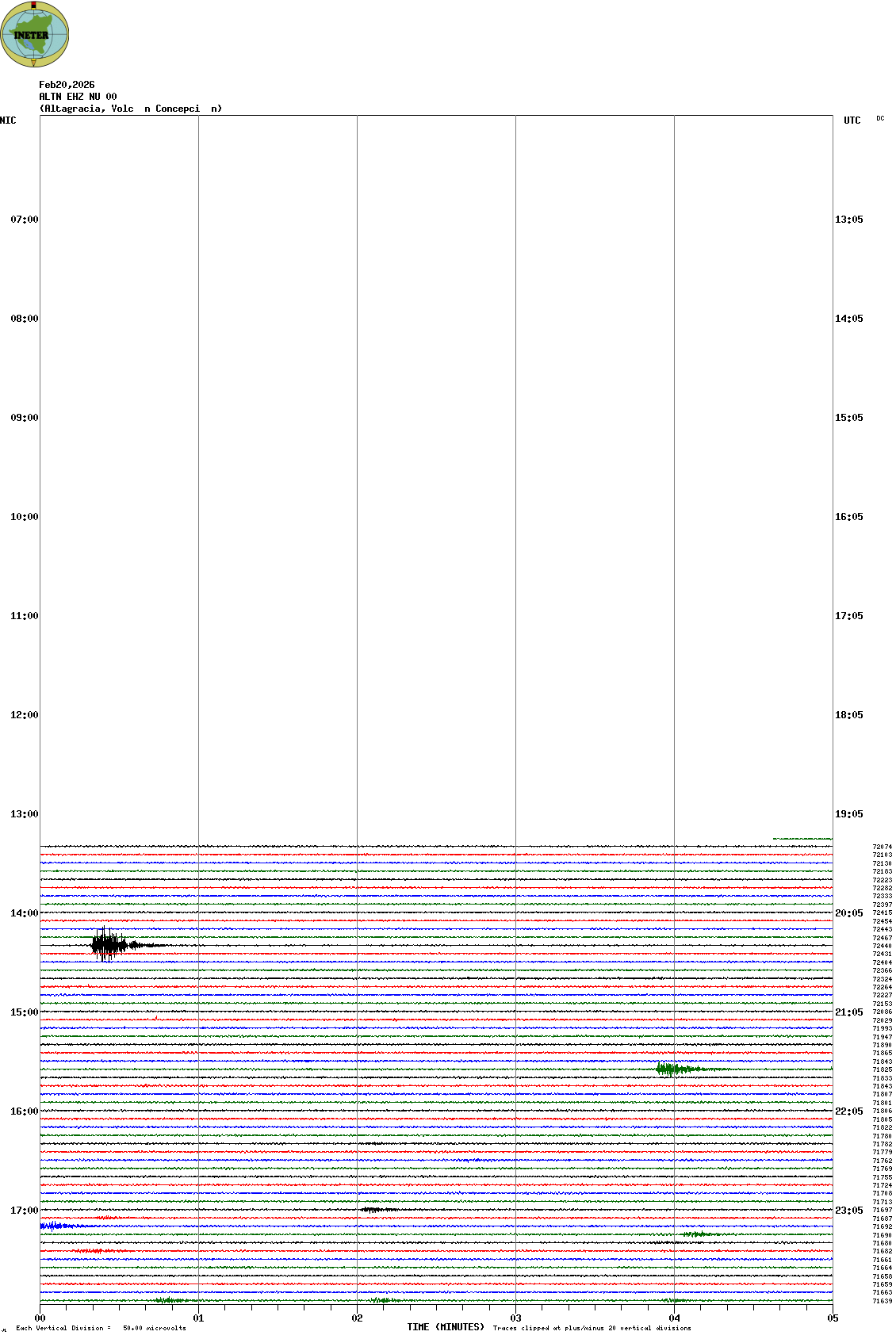Click the 13:05 UTC time label

849,220
